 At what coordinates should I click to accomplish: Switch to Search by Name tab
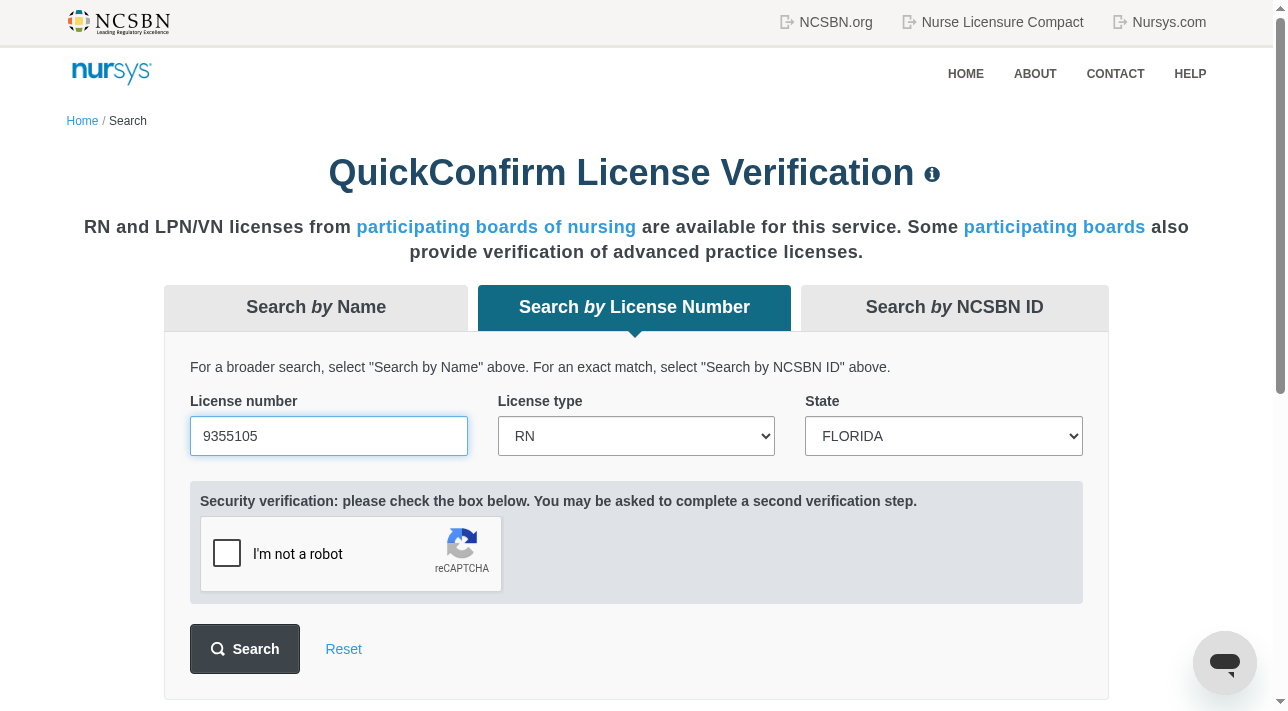point(316,308)
